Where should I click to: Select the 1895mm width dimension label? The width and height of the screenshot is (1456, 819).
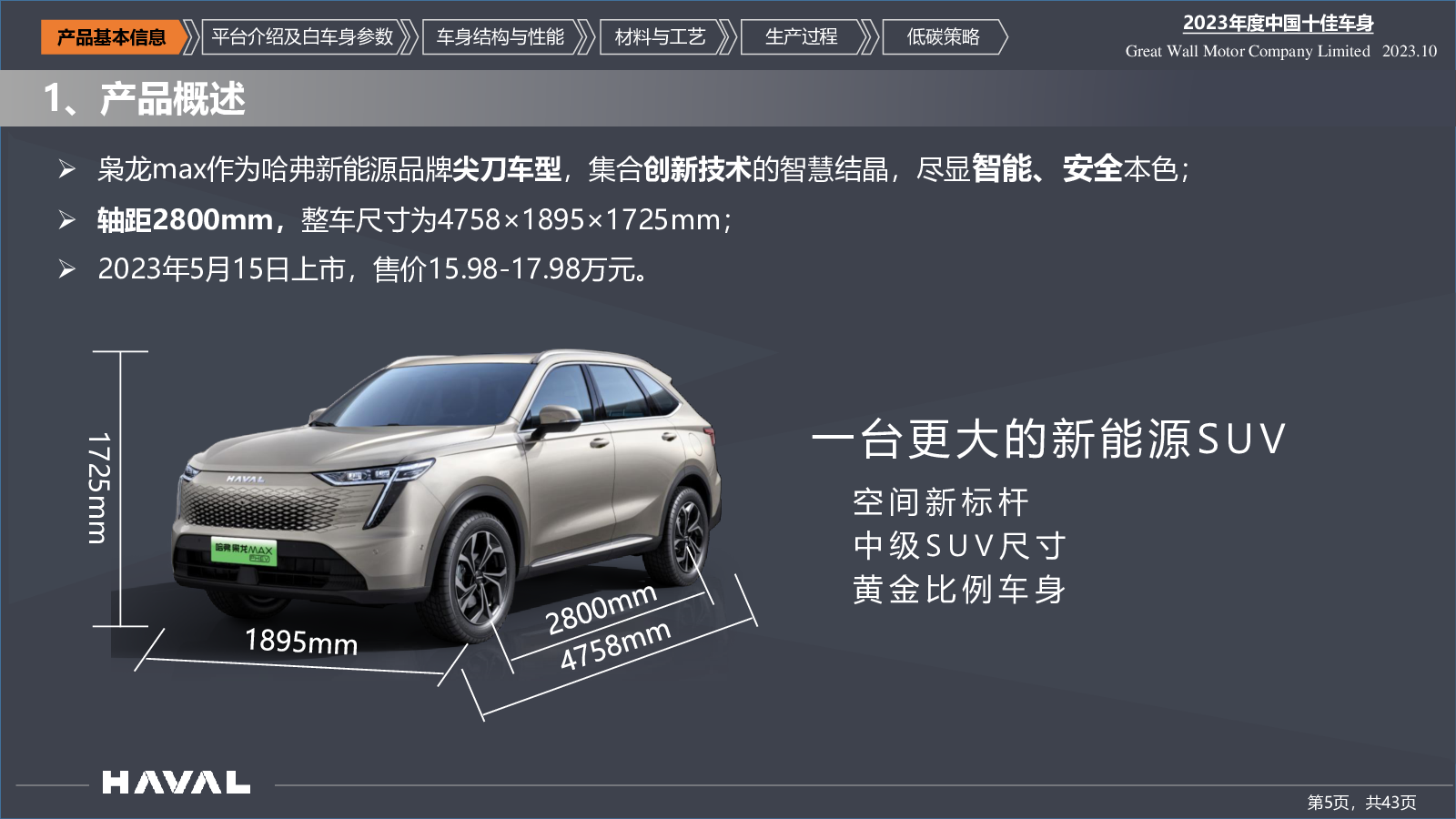pyautogui.click(x=301, y=642)
